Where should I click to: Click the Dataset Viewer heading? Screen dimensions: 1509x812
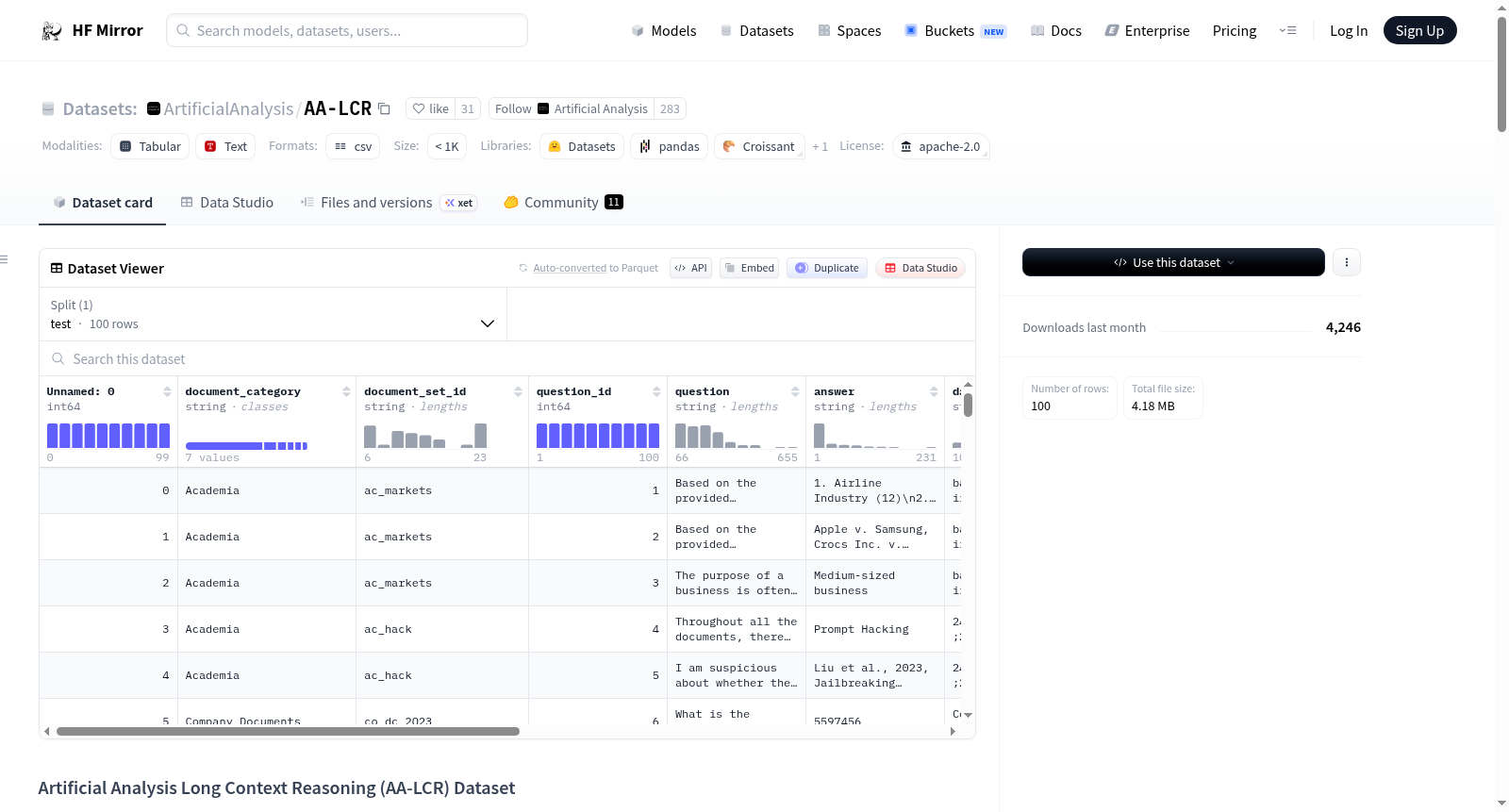click(x=116, y=269)
